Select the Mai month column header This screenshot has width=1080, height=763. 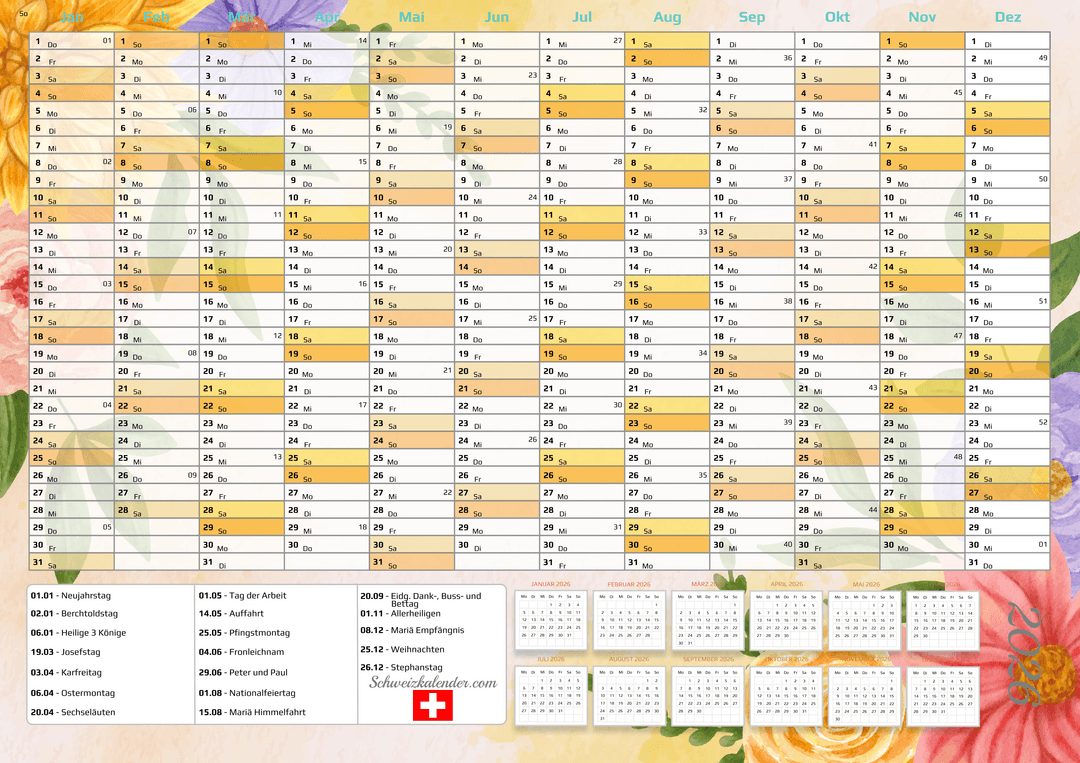(411, 17)
